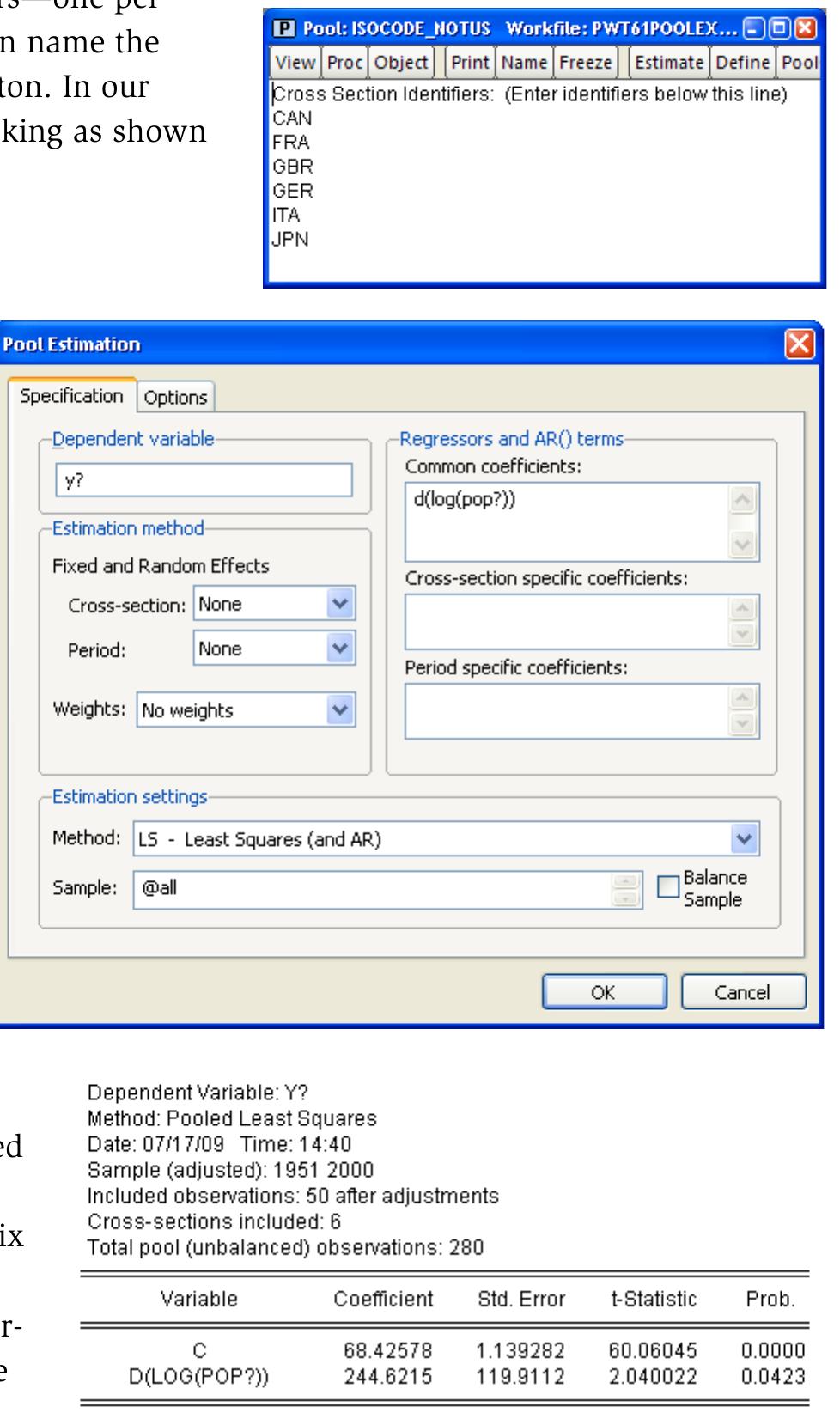Click the Name toolbar button

pos(524,63)
